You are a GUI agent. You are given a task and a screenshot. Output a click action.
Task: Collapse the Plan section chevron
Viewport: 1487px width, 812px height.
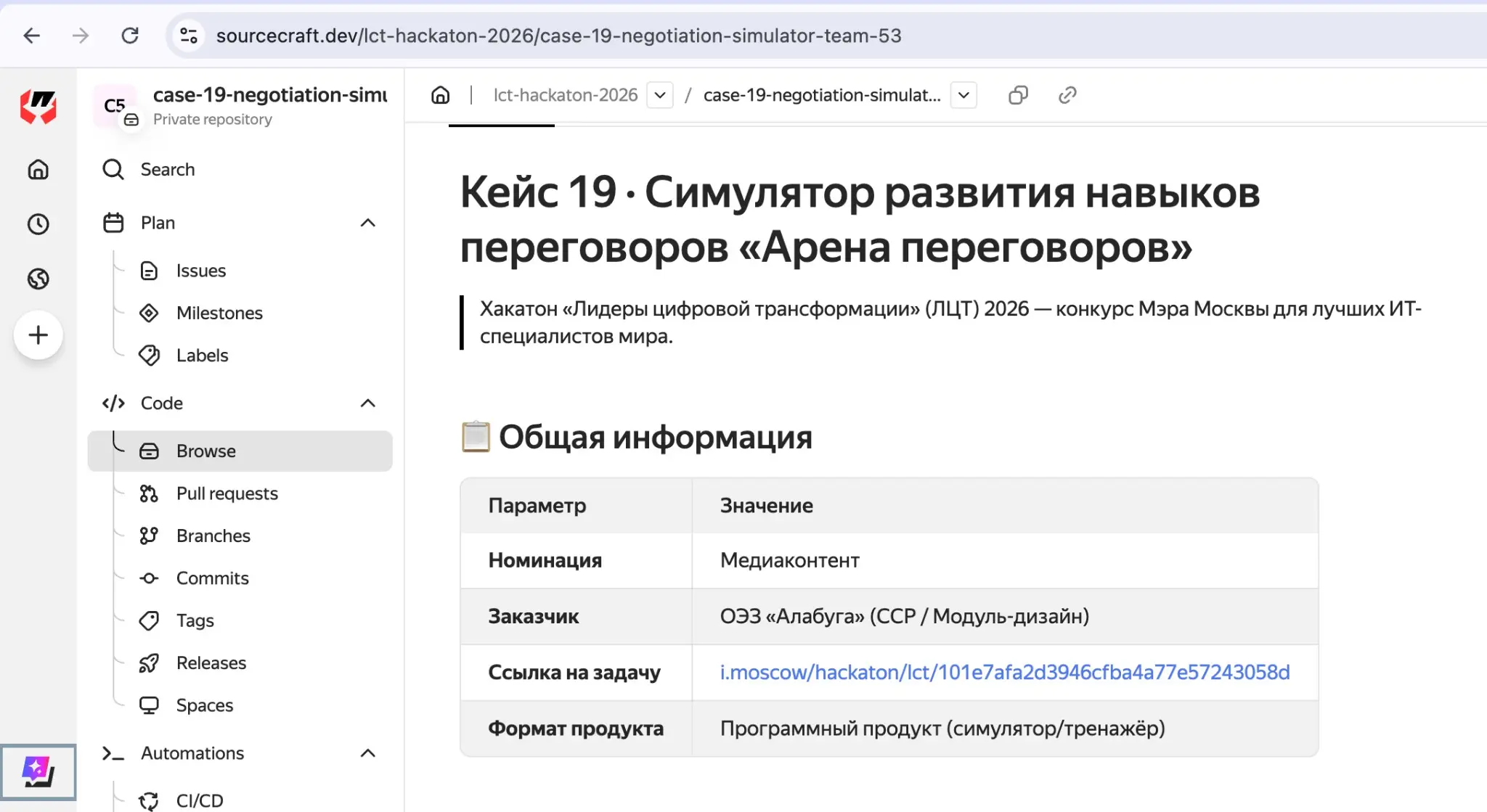tap(368, 223)
